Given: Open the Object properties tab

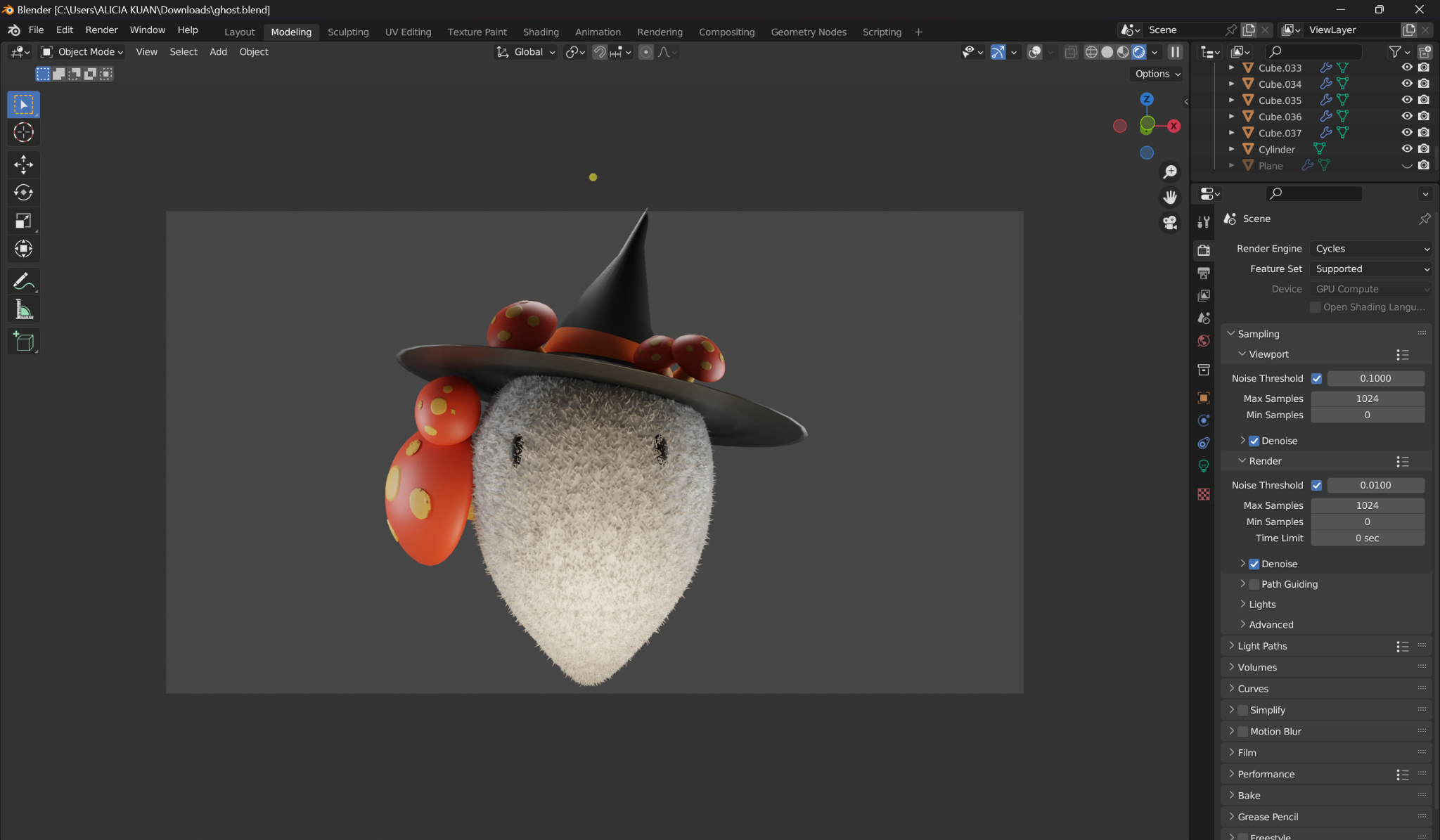Looking at the screenshot, I should tap(1204, 398).
